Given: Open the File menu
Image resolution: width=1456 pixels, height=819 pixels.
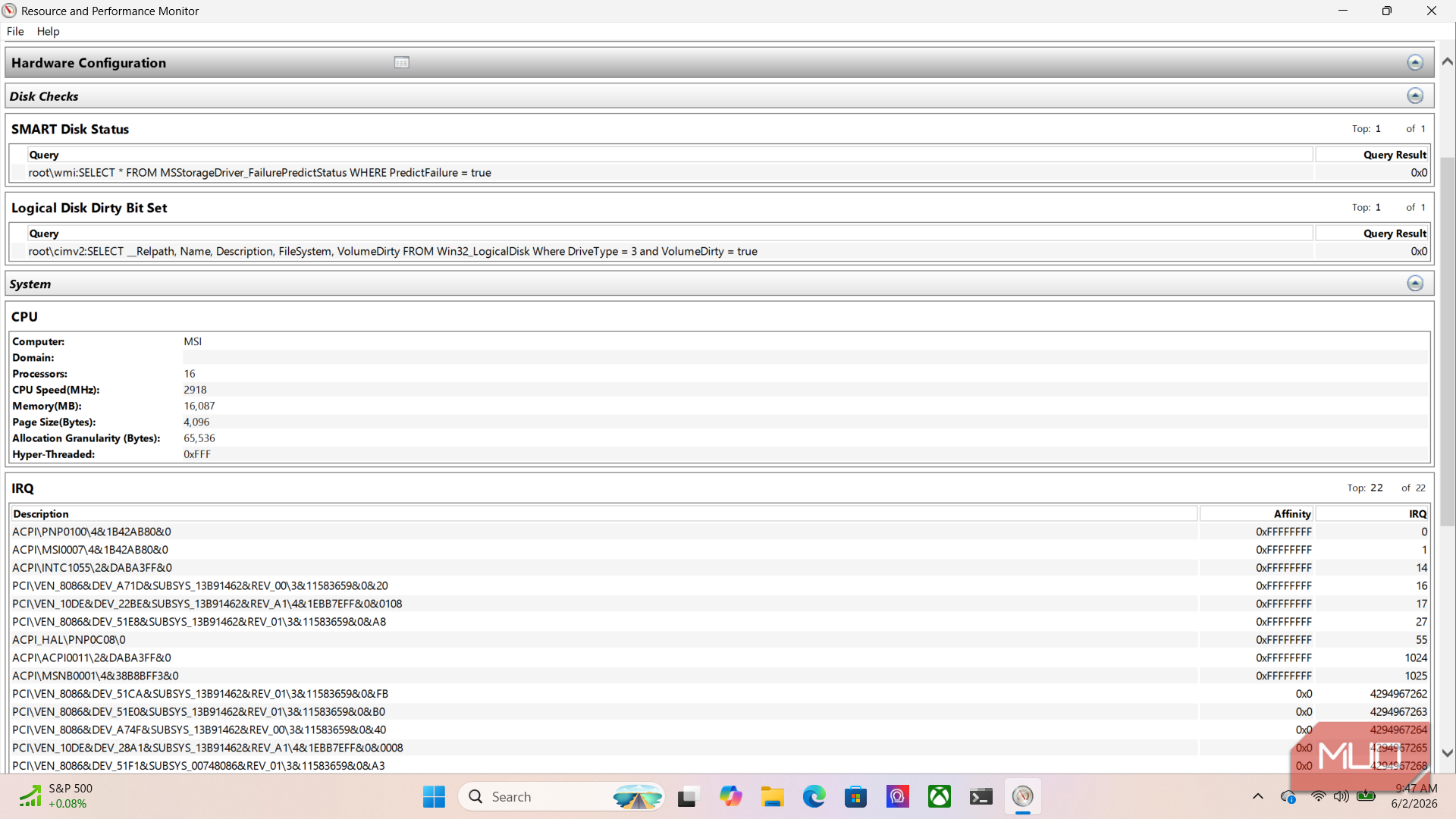Looking at the screenshot, I should tap(15, 31).
